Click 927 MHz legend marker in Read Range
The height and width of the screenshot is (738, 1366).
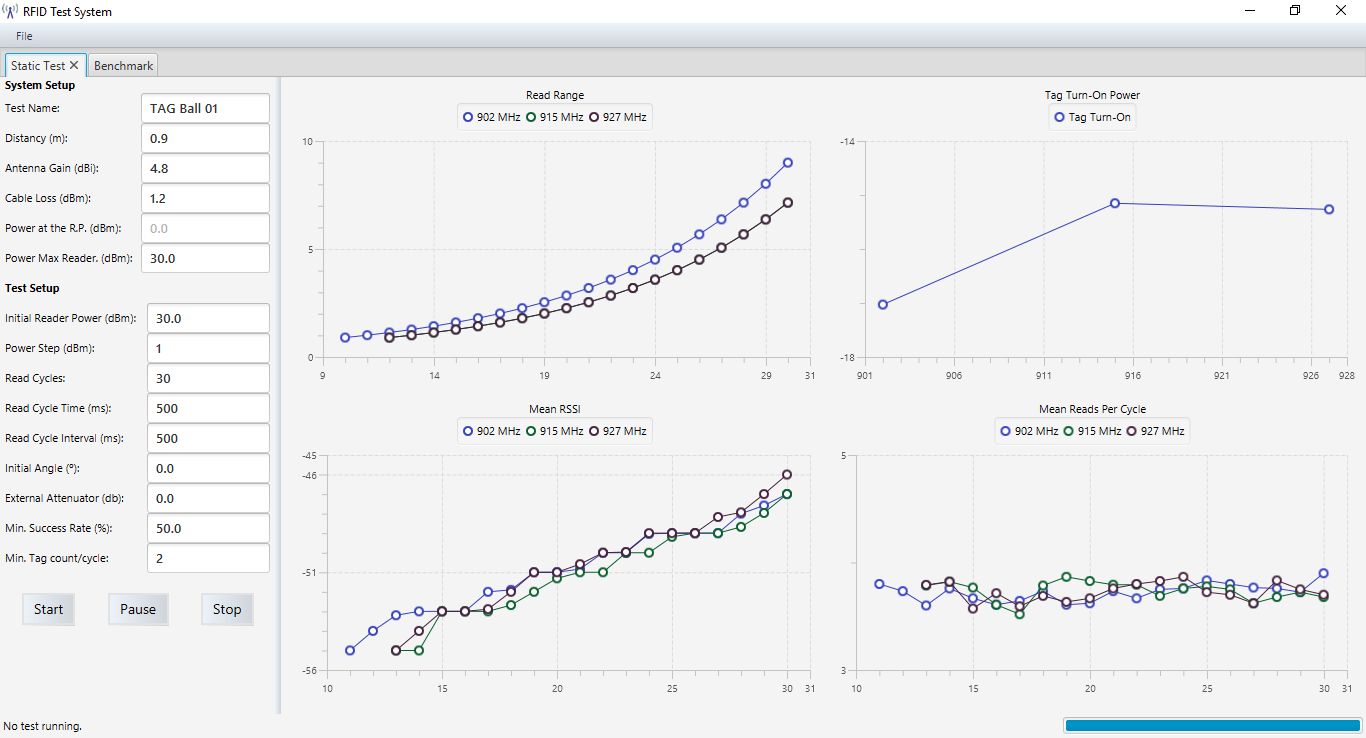coord(594,117)
